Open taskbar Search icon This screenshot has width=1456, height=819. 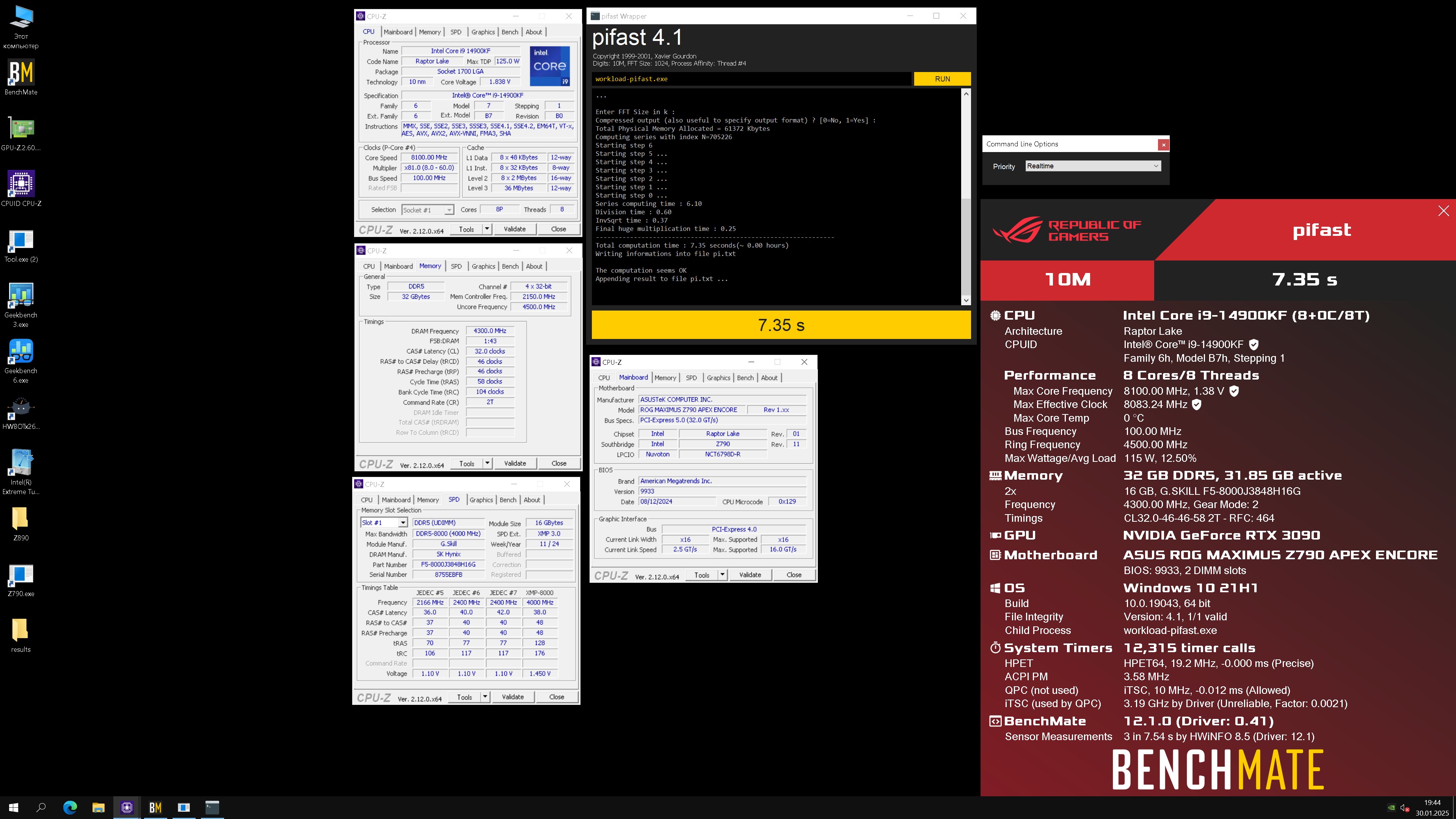point(41,807)
